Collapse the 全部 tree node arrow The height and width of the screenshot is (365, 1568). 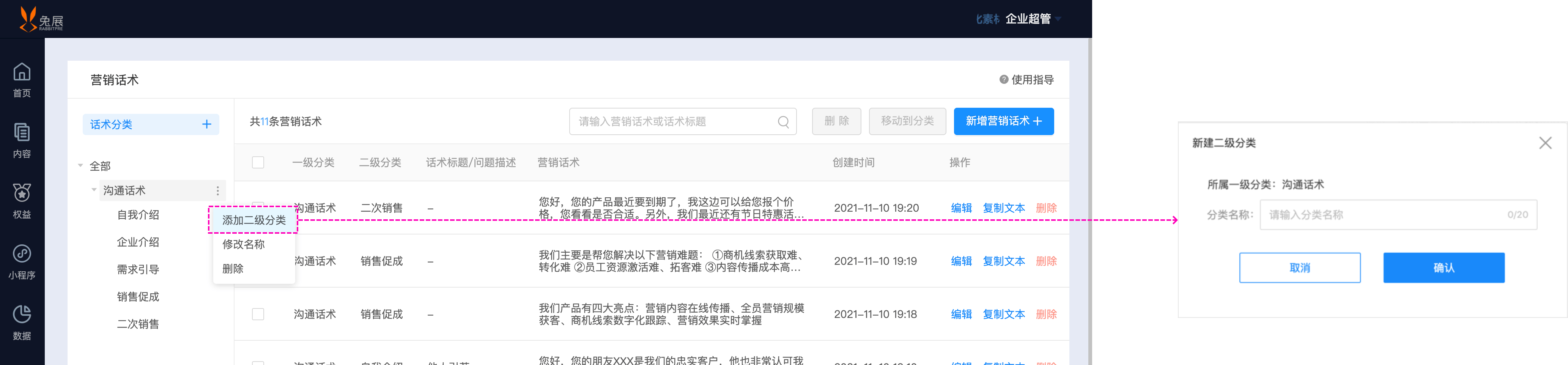point(80,166)
